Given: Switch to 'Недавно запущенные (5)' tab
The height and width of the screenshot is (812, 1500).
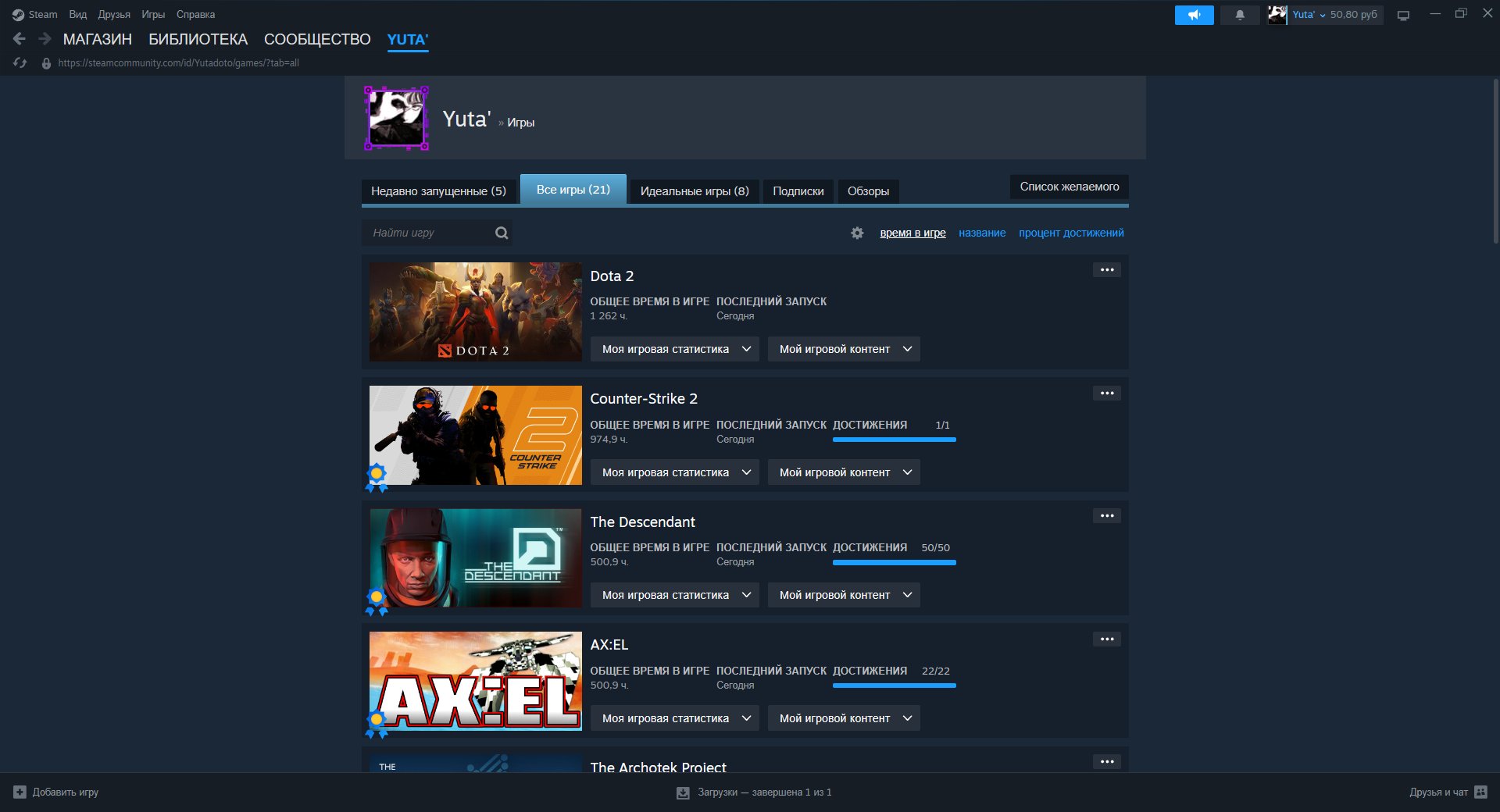Looking at the screenshot, I should pos(438,191).
